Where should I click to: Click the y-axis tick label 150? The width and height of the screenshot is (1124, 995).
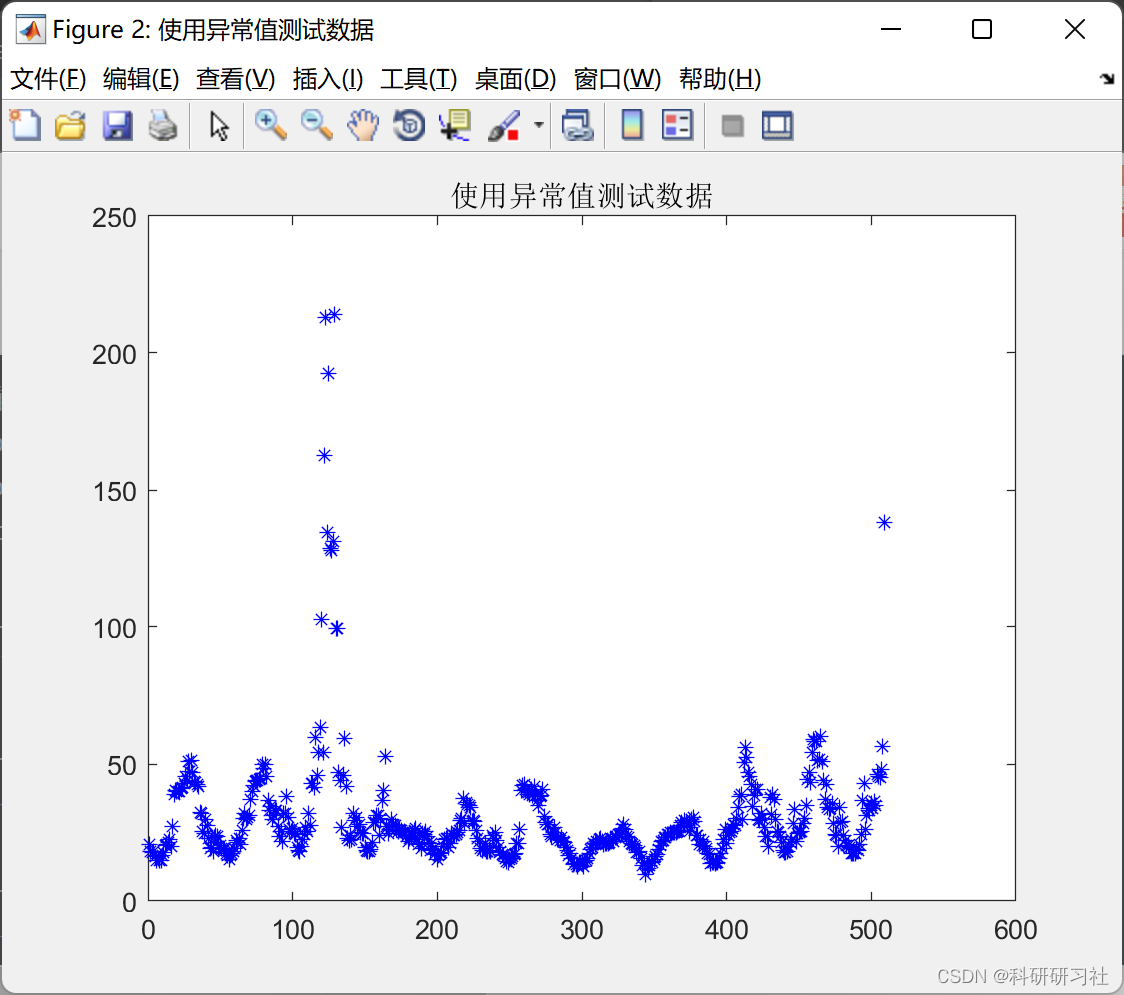point(114,492)
